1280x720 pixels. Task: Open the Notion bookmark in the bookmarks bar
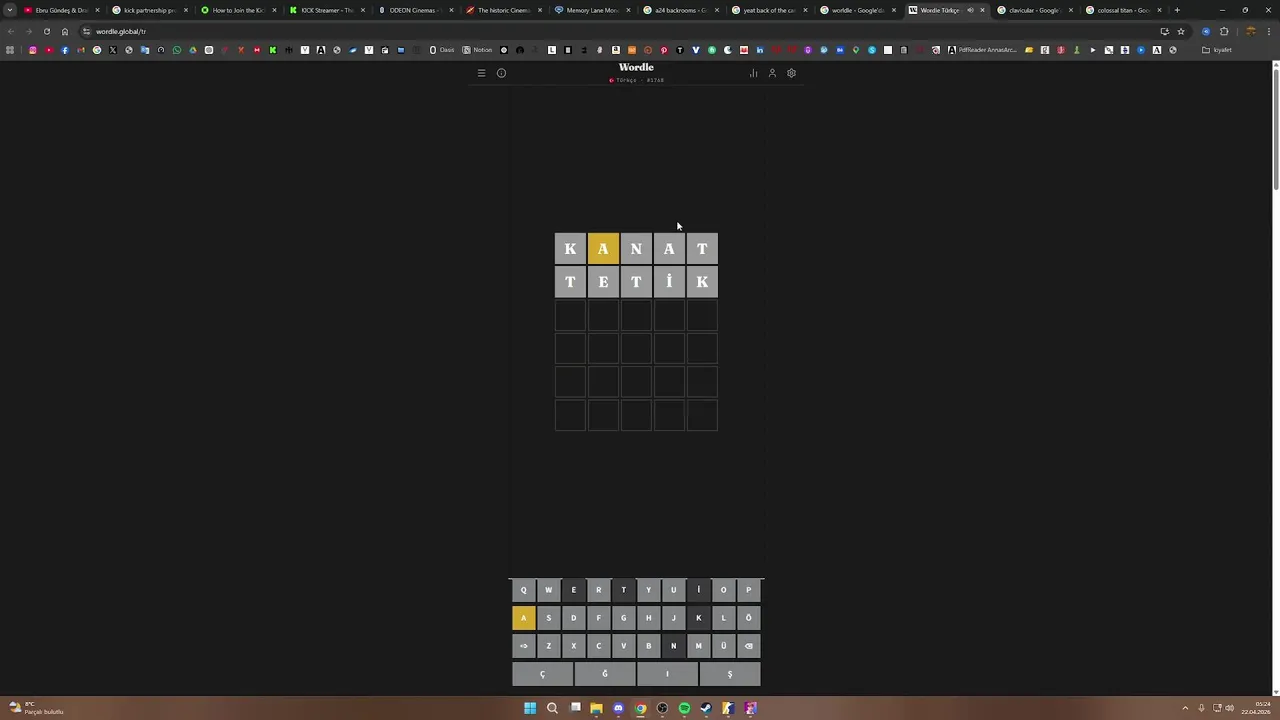point(478,50)
